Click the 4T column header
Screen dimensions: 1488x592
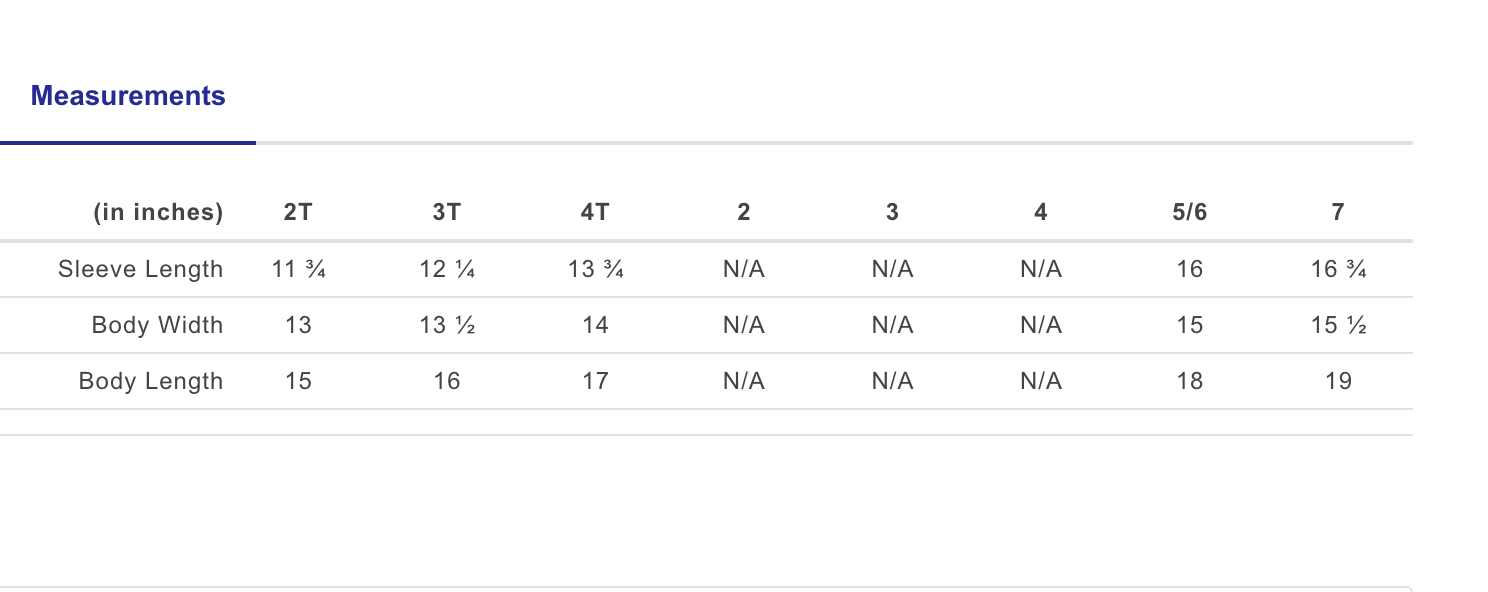pyautogui.click(x=595, y=212)
